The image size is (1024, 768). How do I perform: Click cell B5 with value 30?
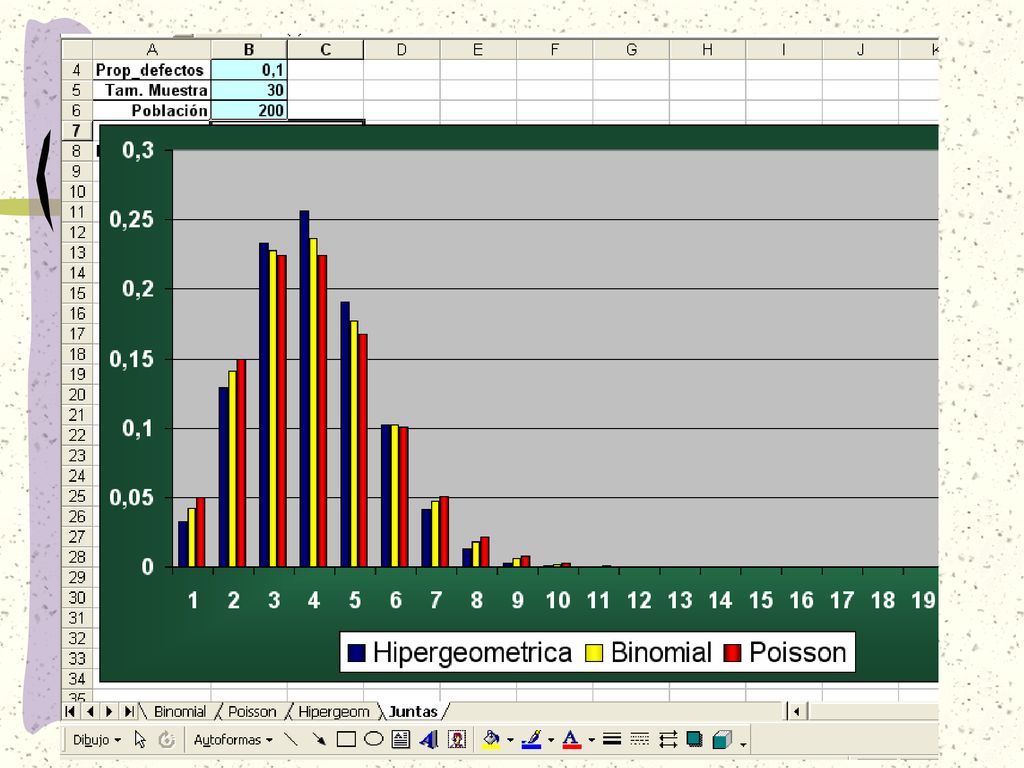(249, 90)
